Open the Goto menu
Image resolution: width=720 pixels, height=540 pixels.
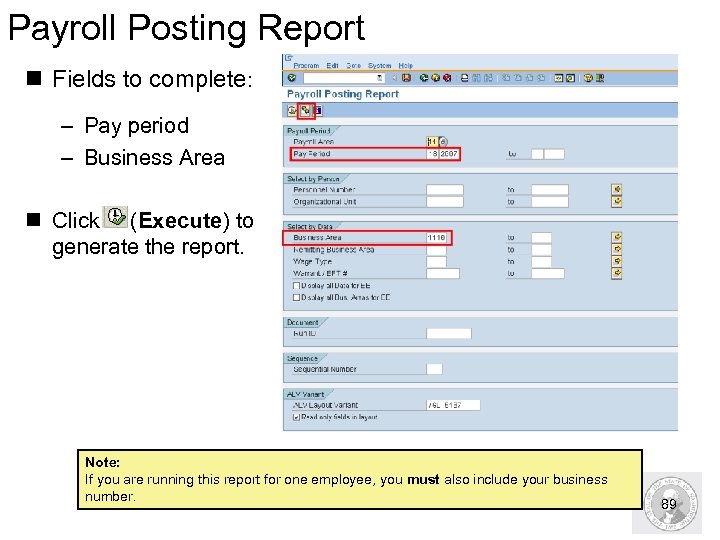[354, 66]
